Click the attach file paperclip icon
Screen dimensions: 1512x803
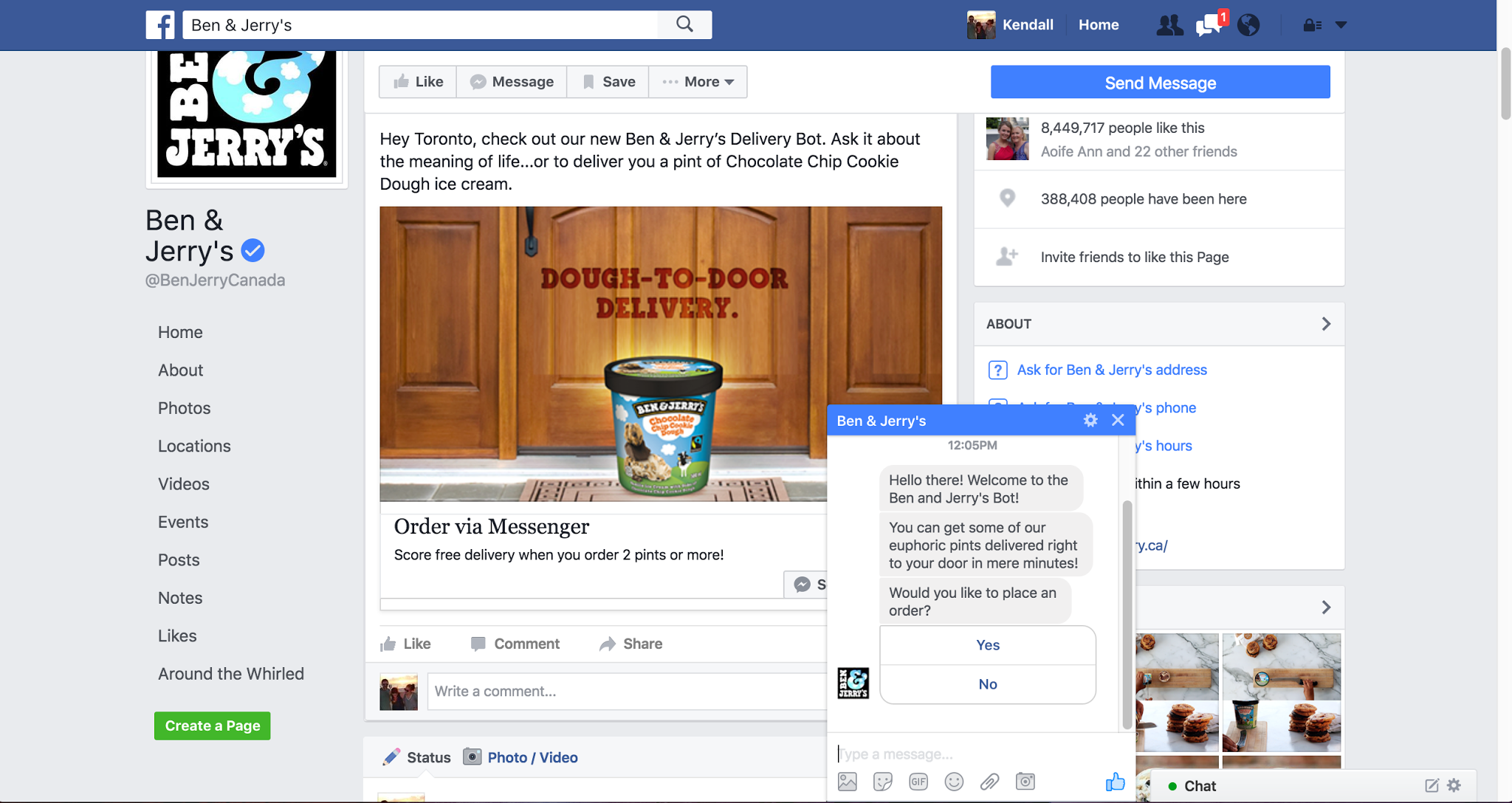[x=989, y=782]
